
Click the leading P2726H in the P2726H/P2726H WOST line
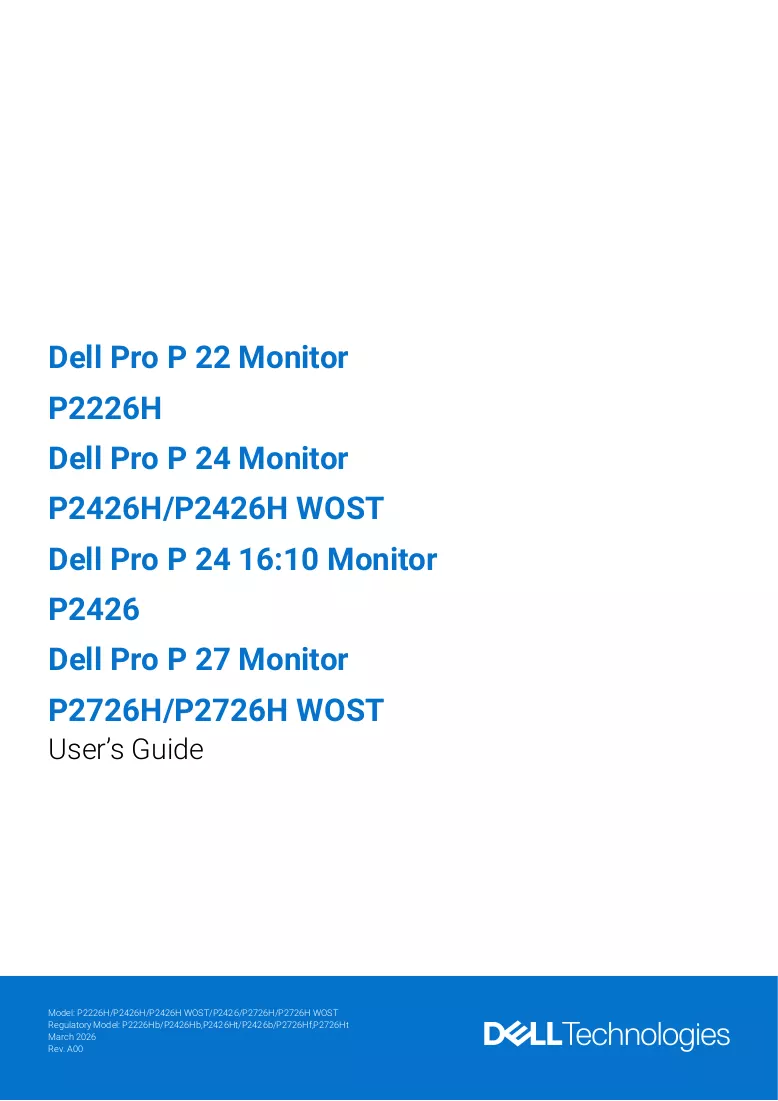tap(105, 711)
